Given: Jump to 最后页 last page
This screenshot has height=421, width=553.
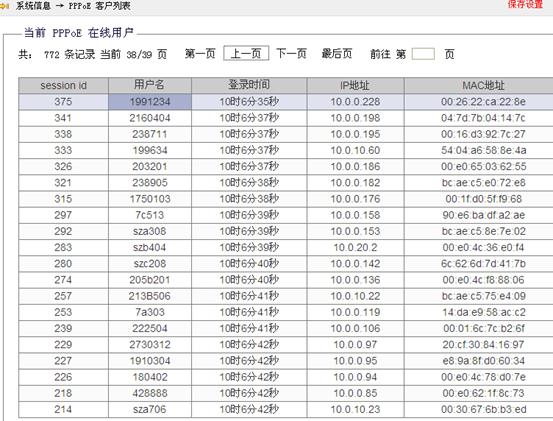Looking at the screenshot, I should point(337,54).
